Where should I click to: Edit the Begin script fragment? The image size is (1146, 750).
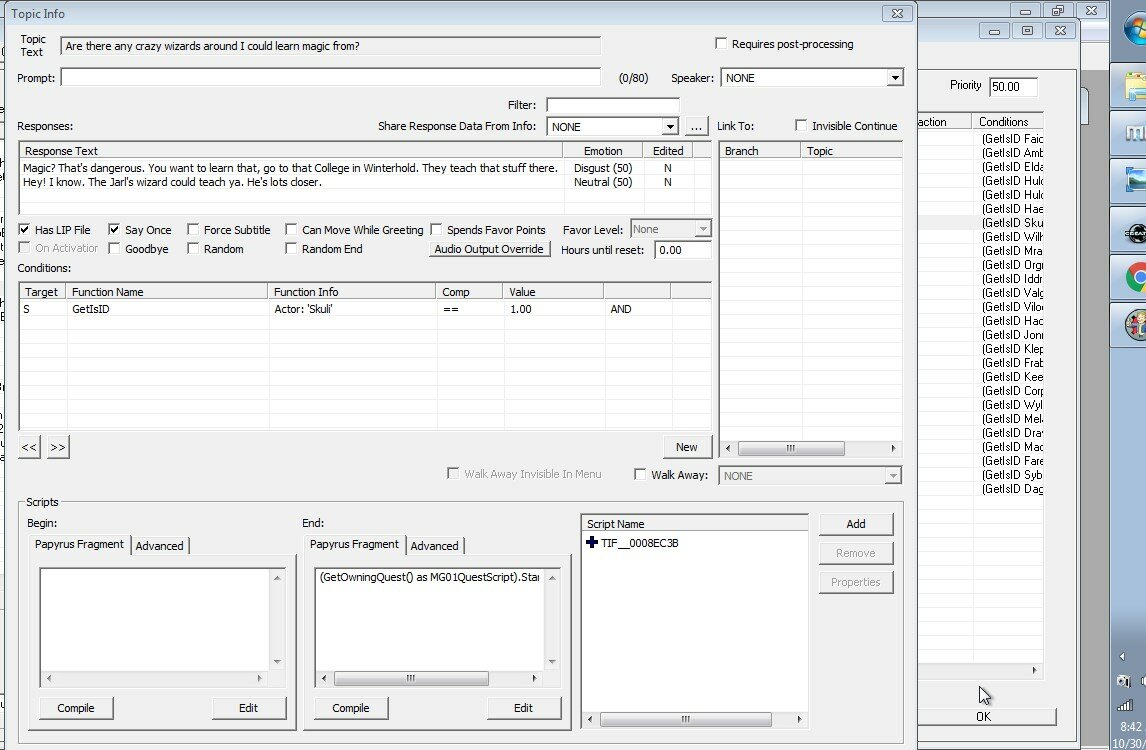[248, 708]
